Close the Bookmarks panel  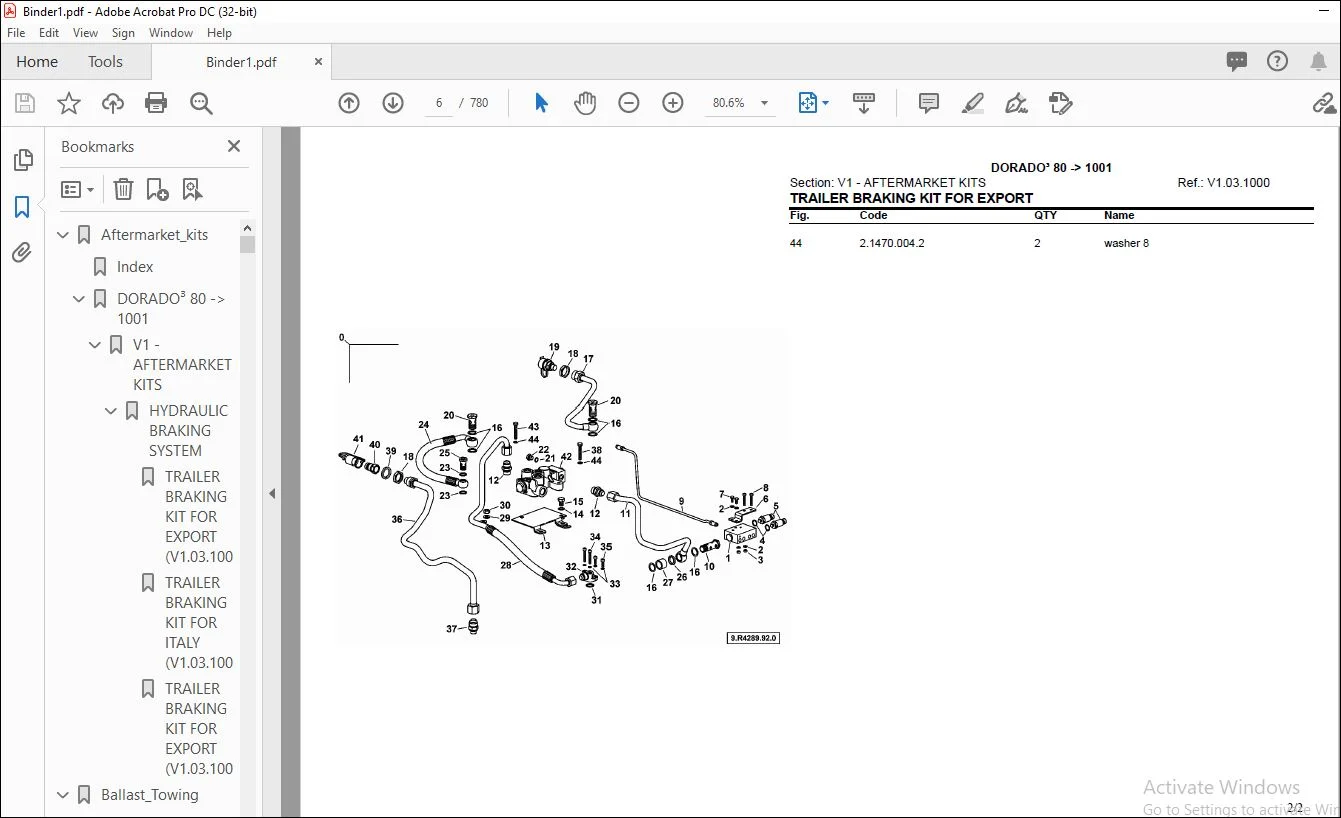234,146
